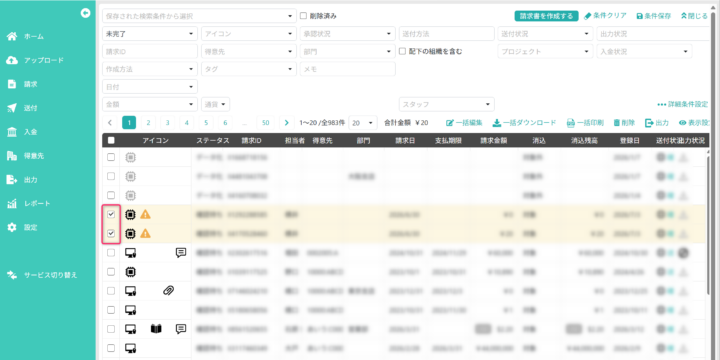Open the 日付 dropdown
This screenshot has height=360, width=720.
[x=150, y=86]
